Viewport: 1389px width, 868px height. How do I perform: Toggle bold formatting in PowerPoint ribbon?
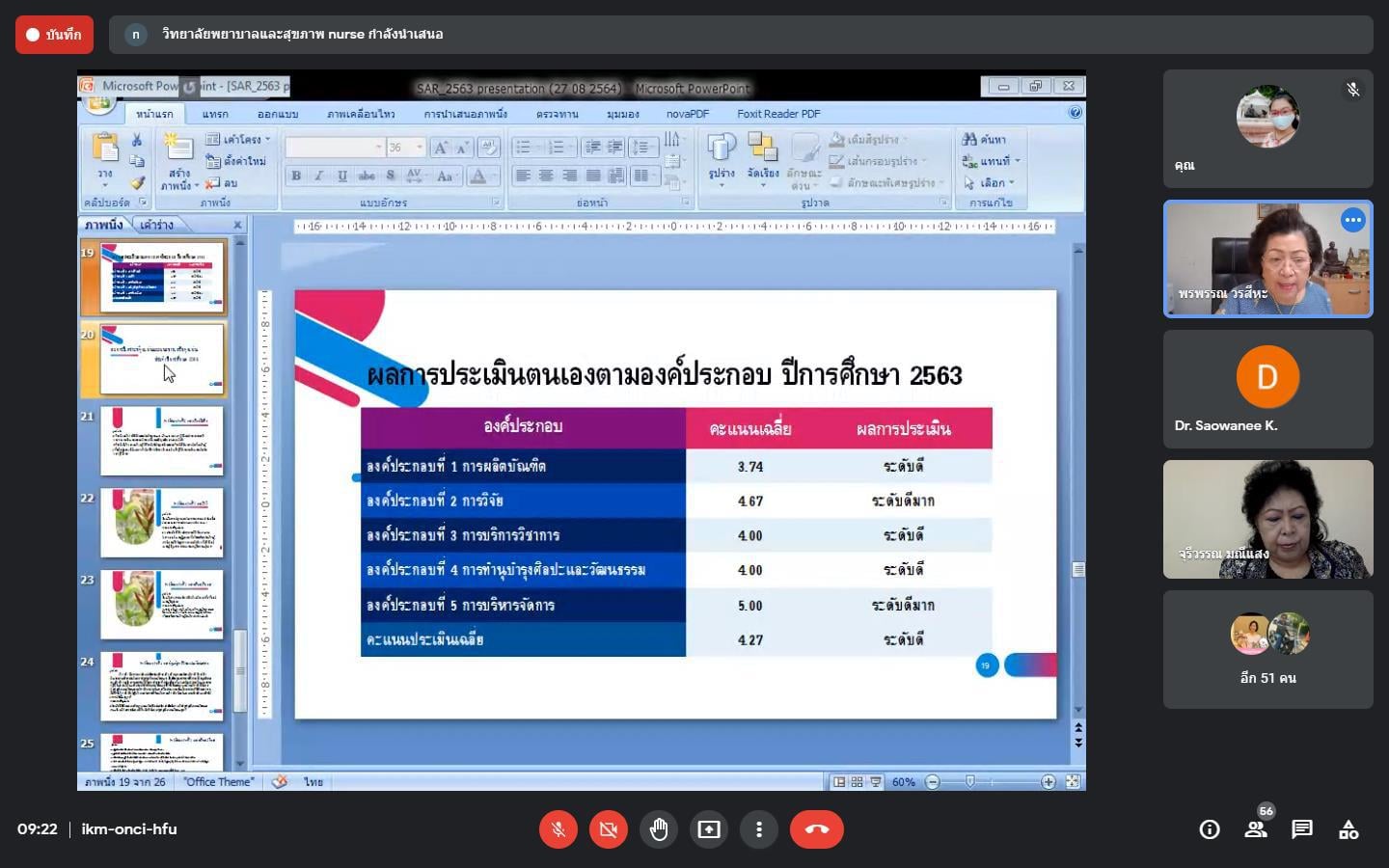(x=296, y=176)
